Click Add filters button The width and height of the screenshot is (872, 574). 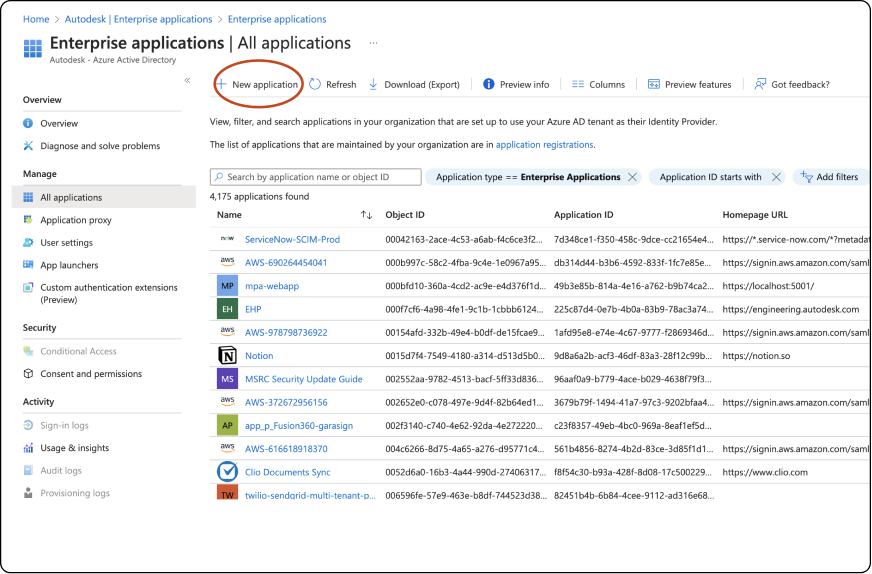tap(829, 177)
